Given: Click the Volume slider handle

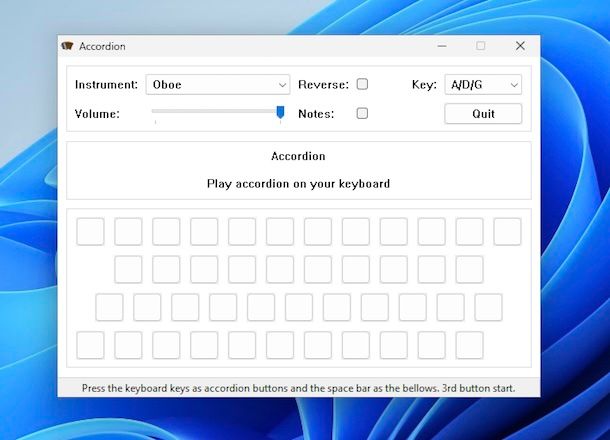Looking at the screenshot, I should [280, 112].
